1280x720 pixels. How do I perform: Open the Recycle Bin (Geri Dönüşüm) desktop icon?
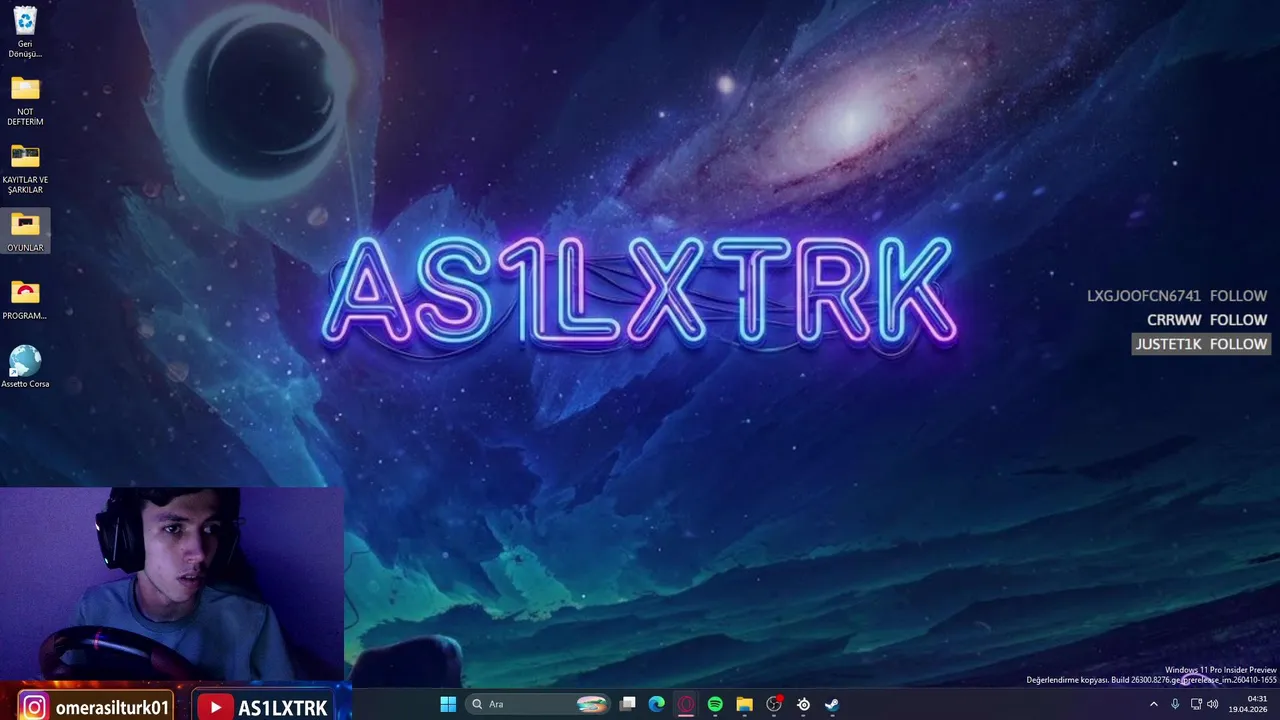tap(25, 32)
